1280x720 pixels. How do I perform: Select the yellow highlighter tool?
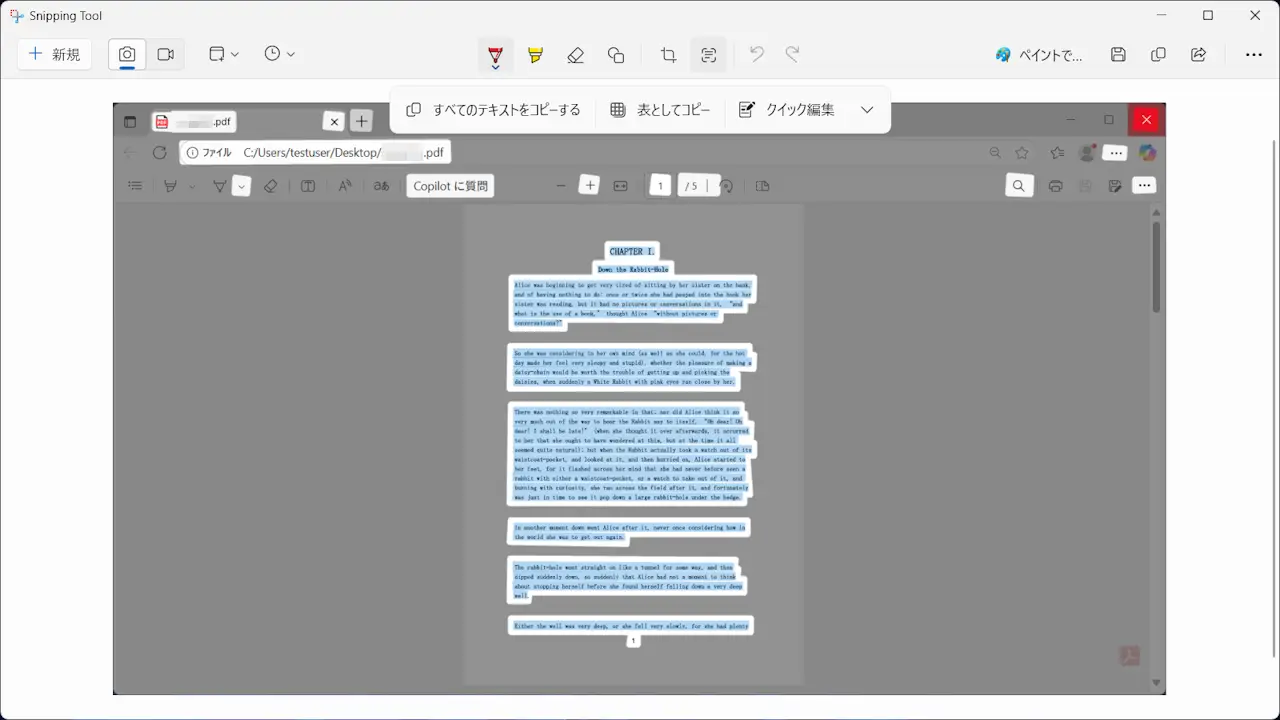(x=535, y=55)
